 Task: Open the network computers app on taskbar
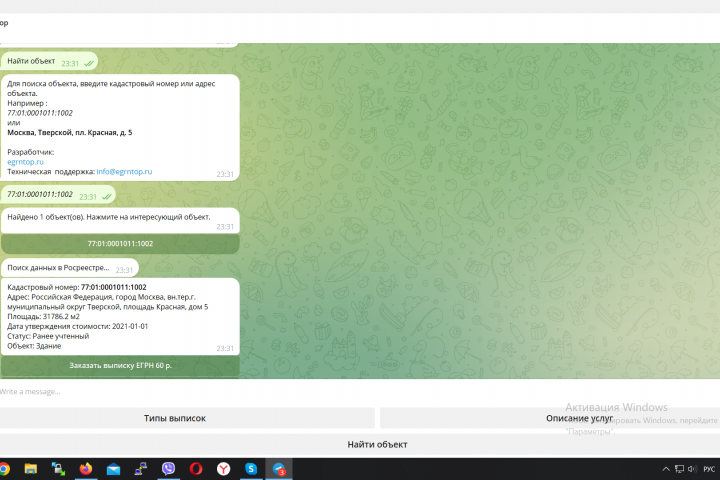click(x=141, y=469)
